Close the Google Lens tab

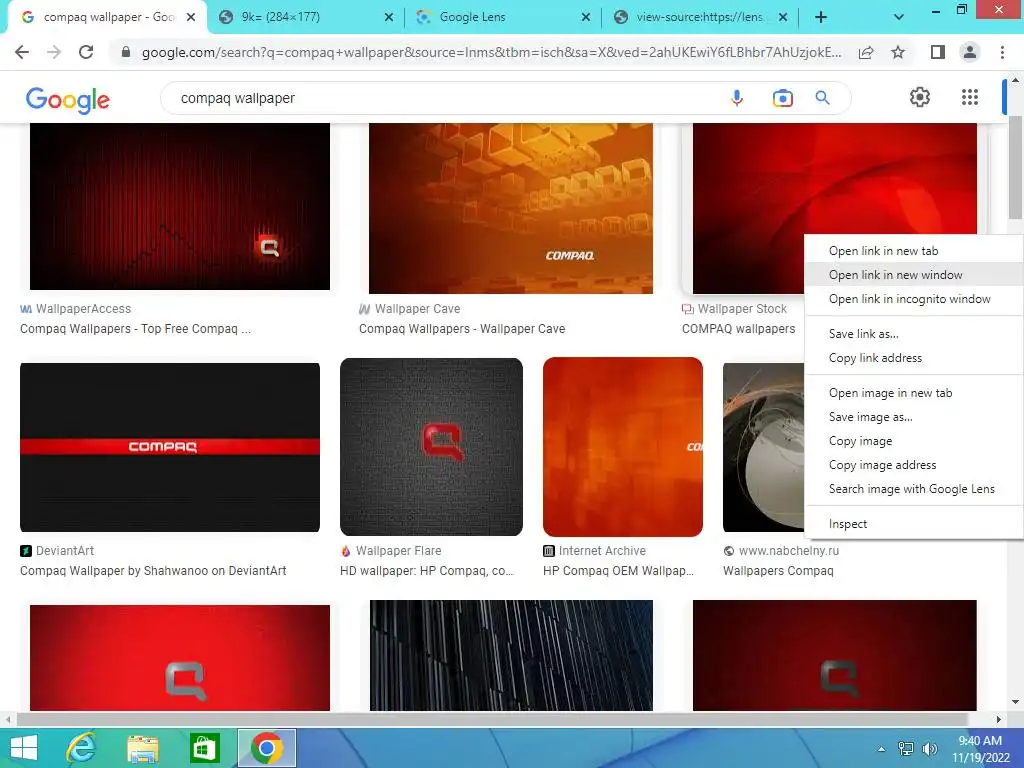[x=586, y=17]
